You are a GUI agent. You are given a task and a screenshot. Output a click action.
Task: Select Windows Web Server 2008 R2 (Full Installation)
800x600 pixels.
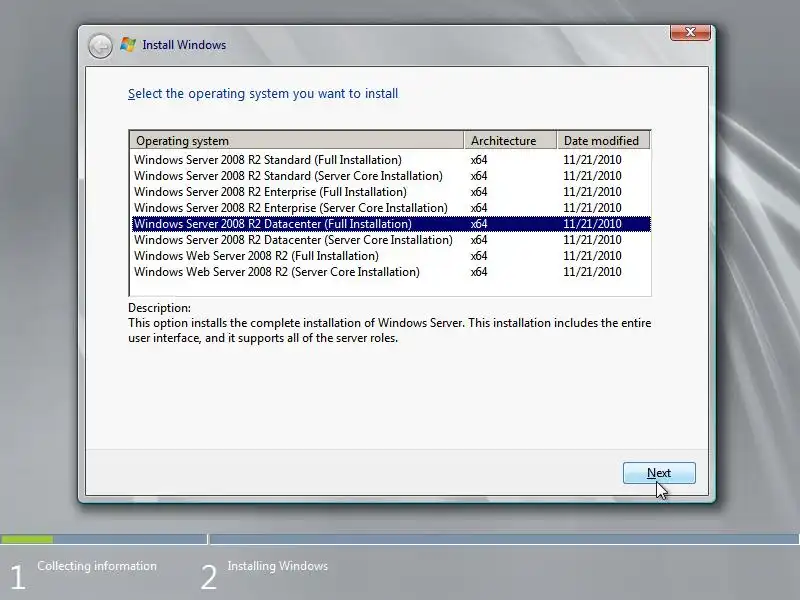click(391, 256)
